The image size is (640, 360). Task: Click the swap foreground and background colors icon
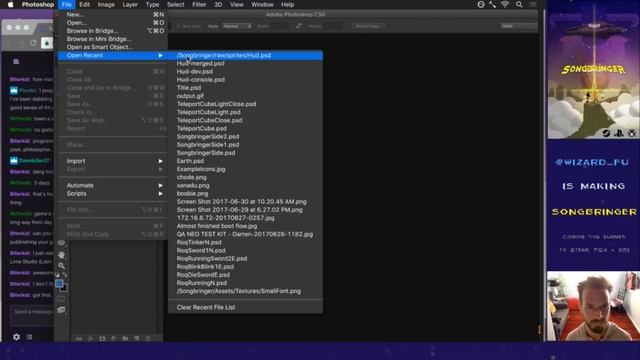click(x=65, y=275)
